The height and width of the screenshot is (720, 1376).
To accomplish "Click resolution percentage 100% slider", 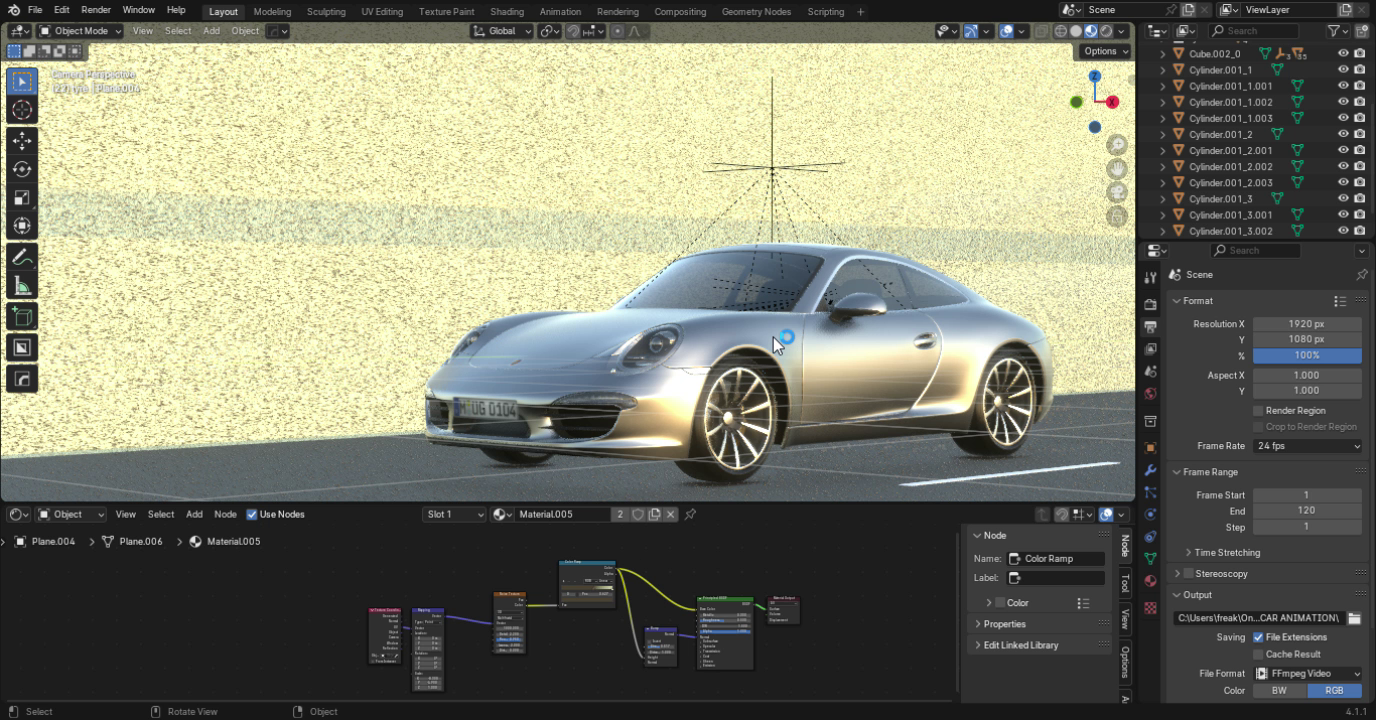I will [x=1307, y=355].
